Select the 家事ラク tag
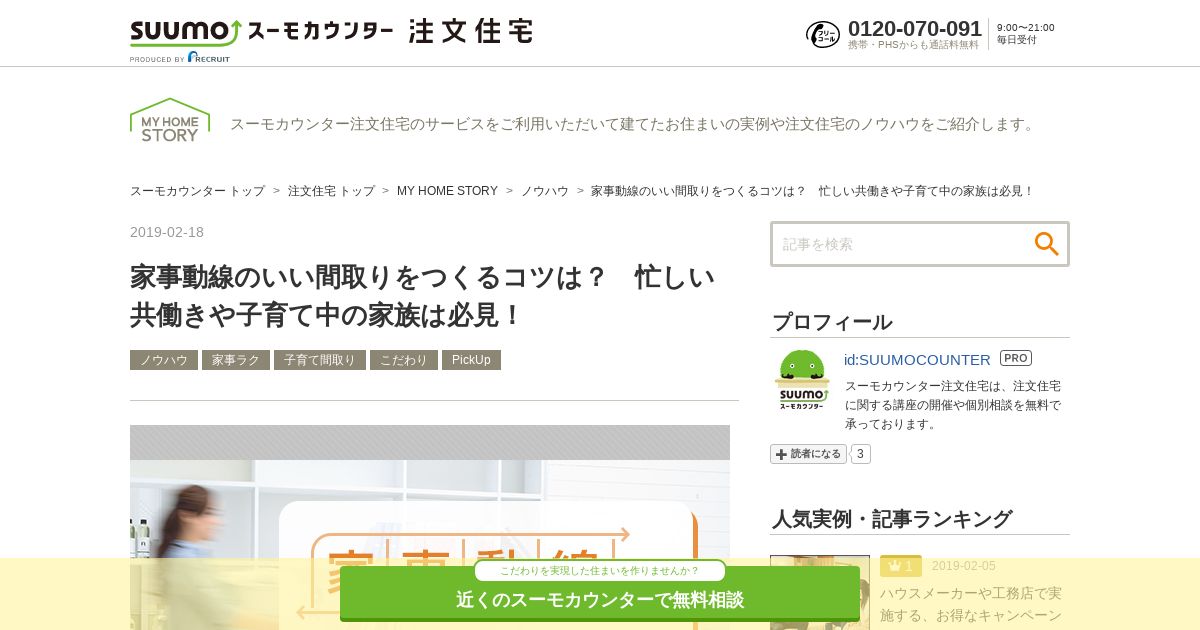1200x630 pixels. [236, 360]
